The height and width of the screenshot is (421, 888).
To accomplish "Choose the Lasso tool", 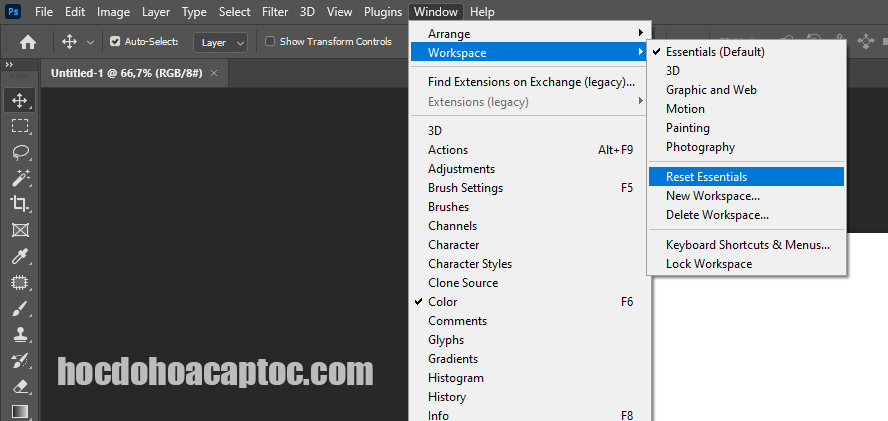I will [x=19, y=152].
